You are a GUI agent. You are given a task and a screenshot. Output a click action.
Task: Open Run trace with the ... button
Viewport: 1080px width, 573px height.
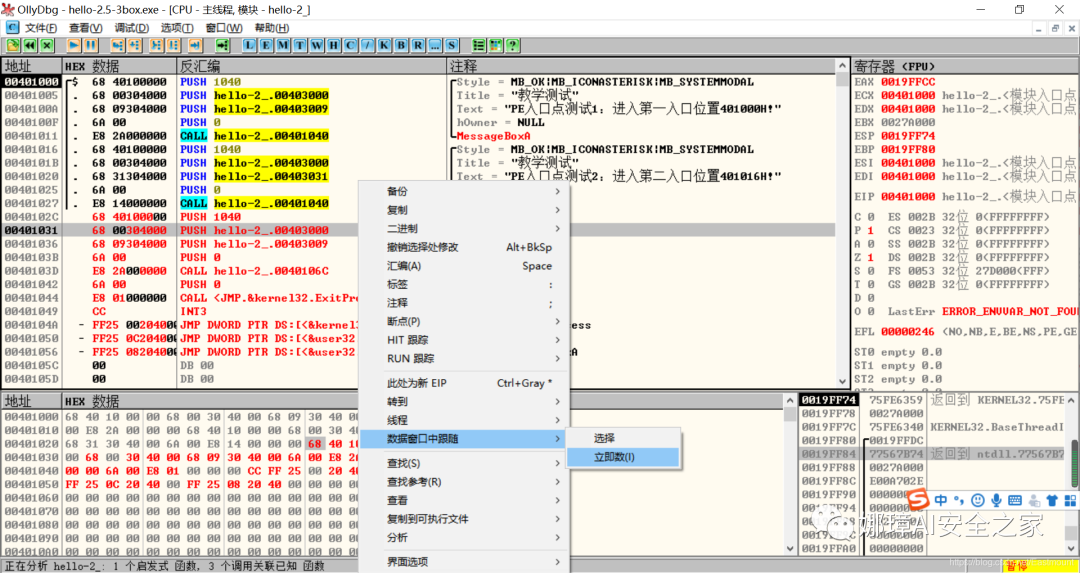[x=435, y=45]
